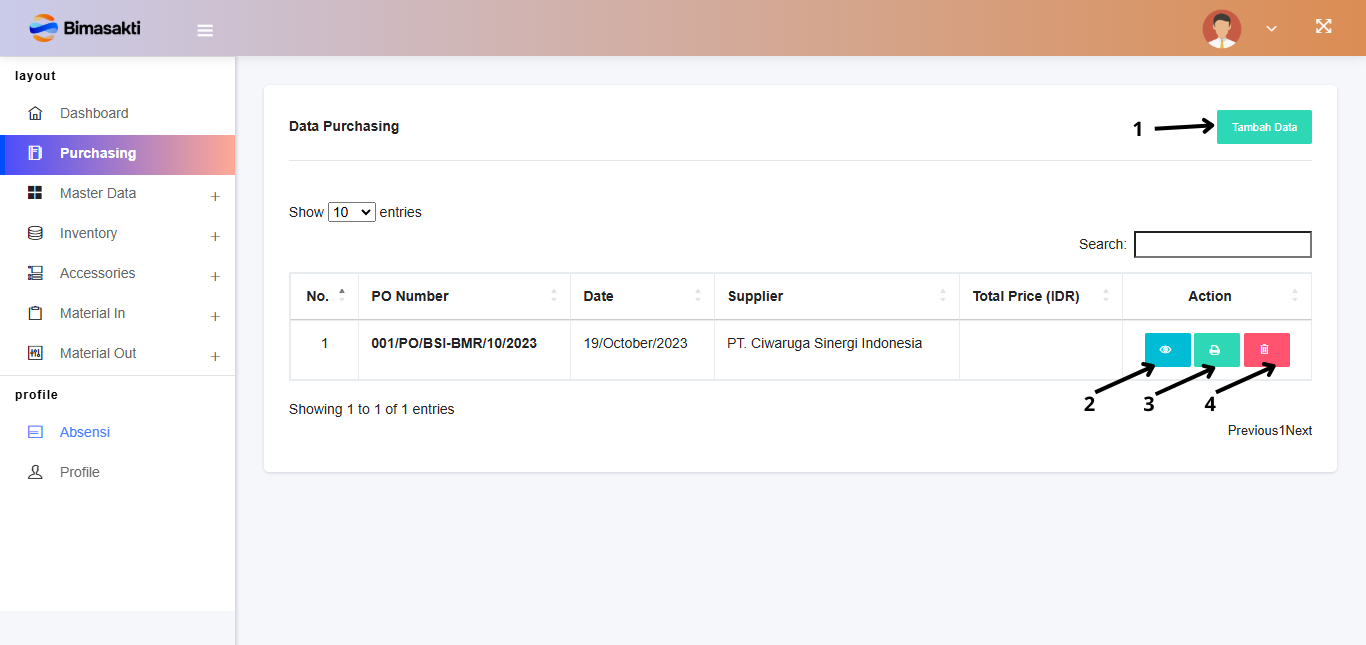This screenshot has width=1366, height=645.
Task: Click the Bimasakti logo
Action: [x=85, y=28]
